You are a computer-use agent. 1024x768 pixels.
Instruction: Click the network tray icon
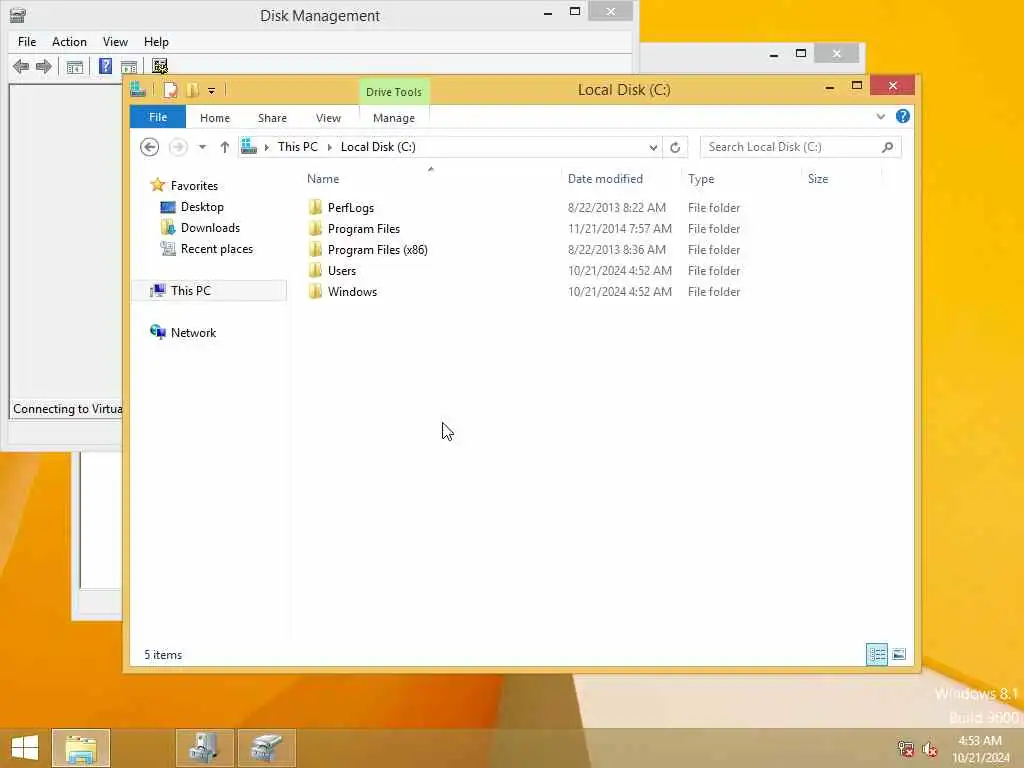(x=906, y=748)
